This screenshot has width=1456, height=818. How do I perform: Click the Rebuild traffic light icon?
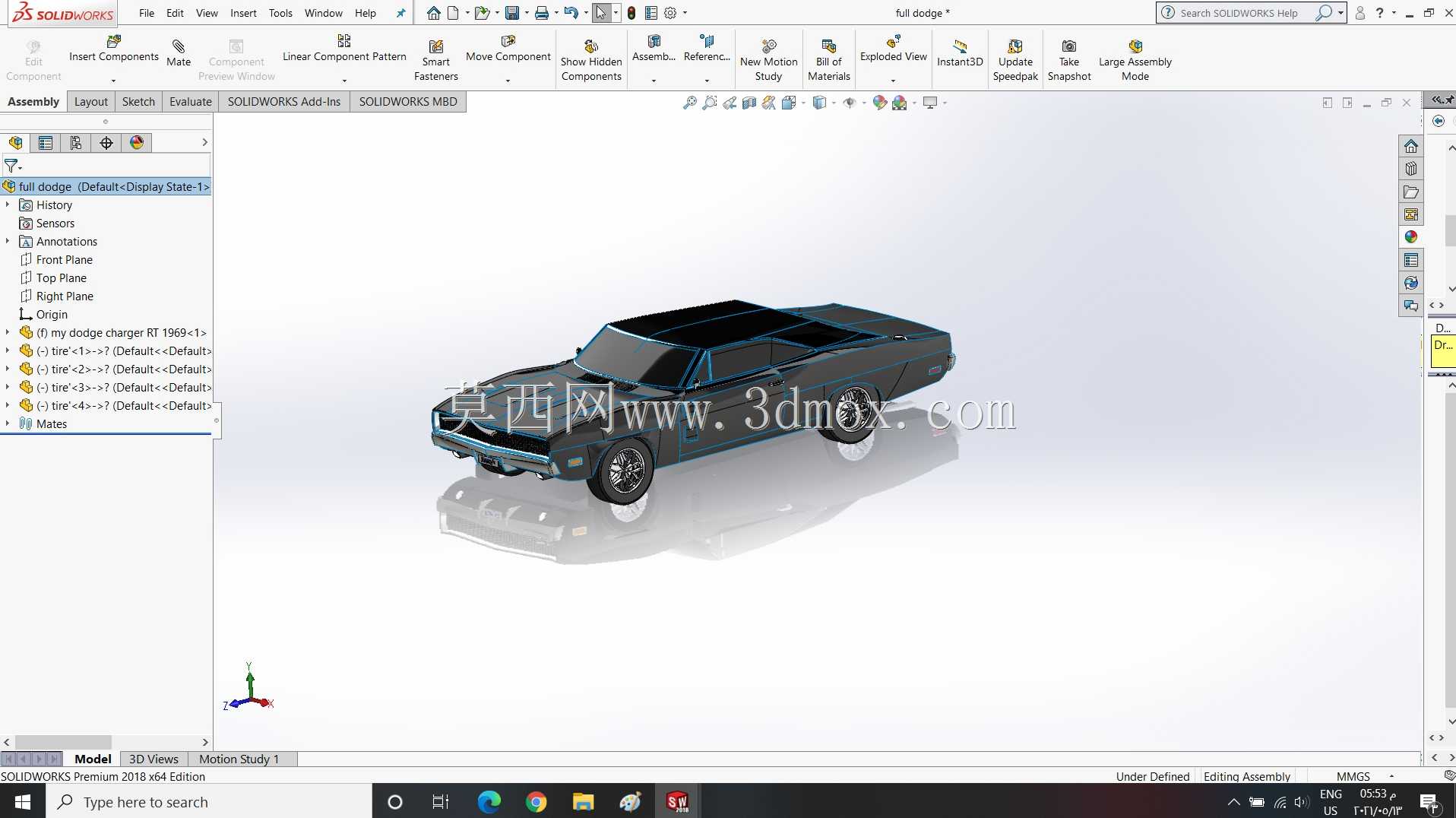point(631,13)
